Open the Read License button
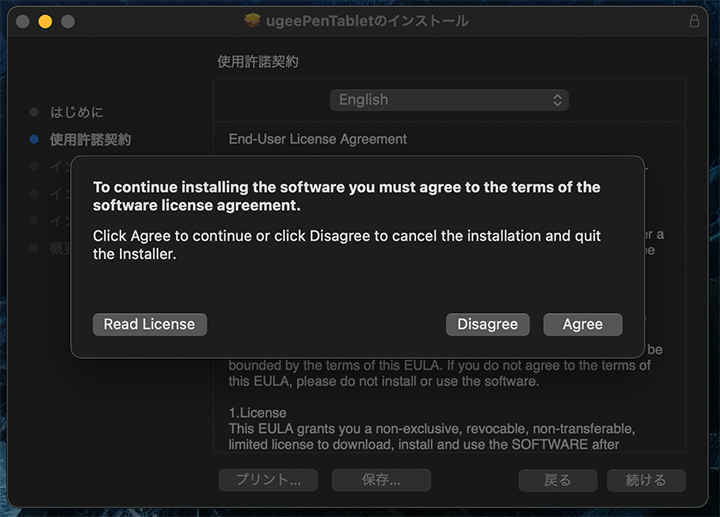 click(x=149, y=324)
